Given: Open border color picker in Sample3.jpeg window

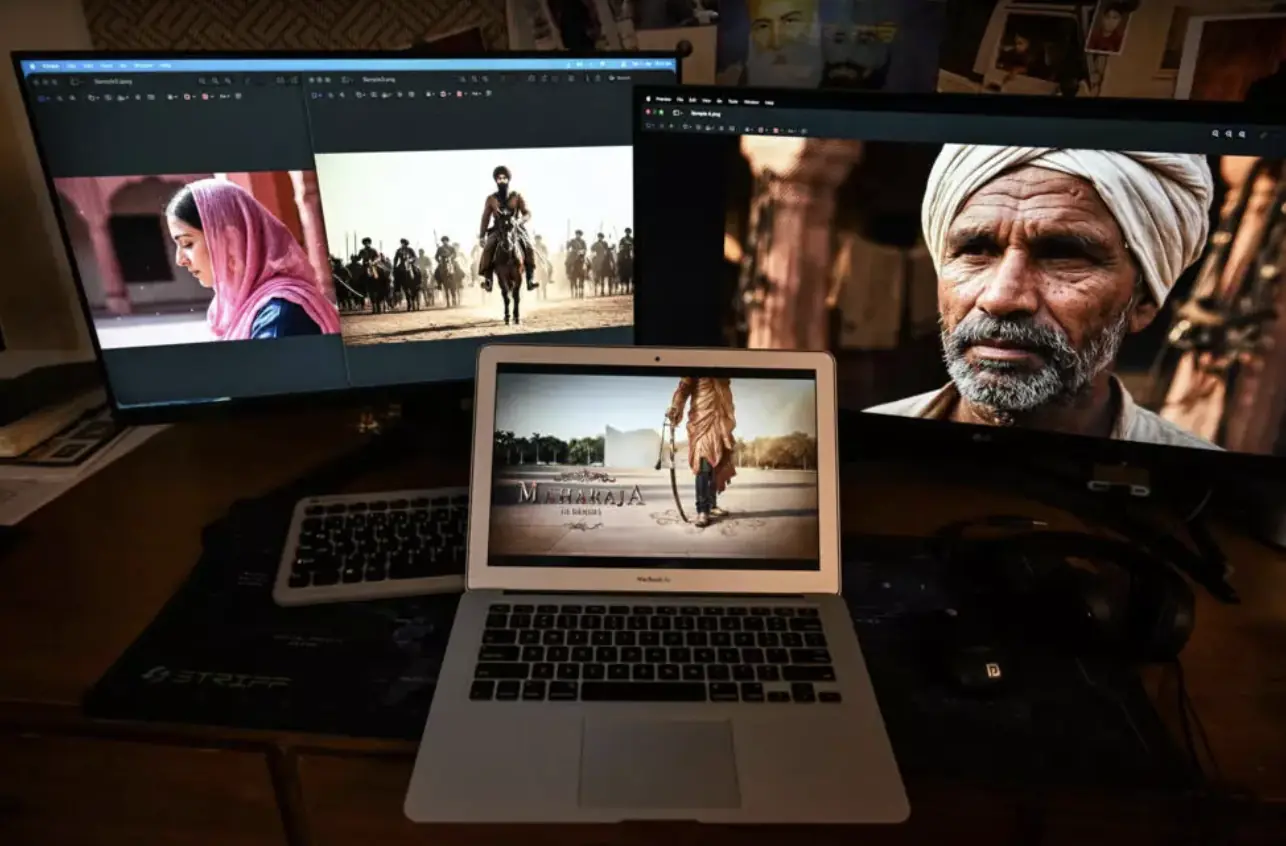Looking at the screenshot, I should pyautogui.click(x=187, y=97).
